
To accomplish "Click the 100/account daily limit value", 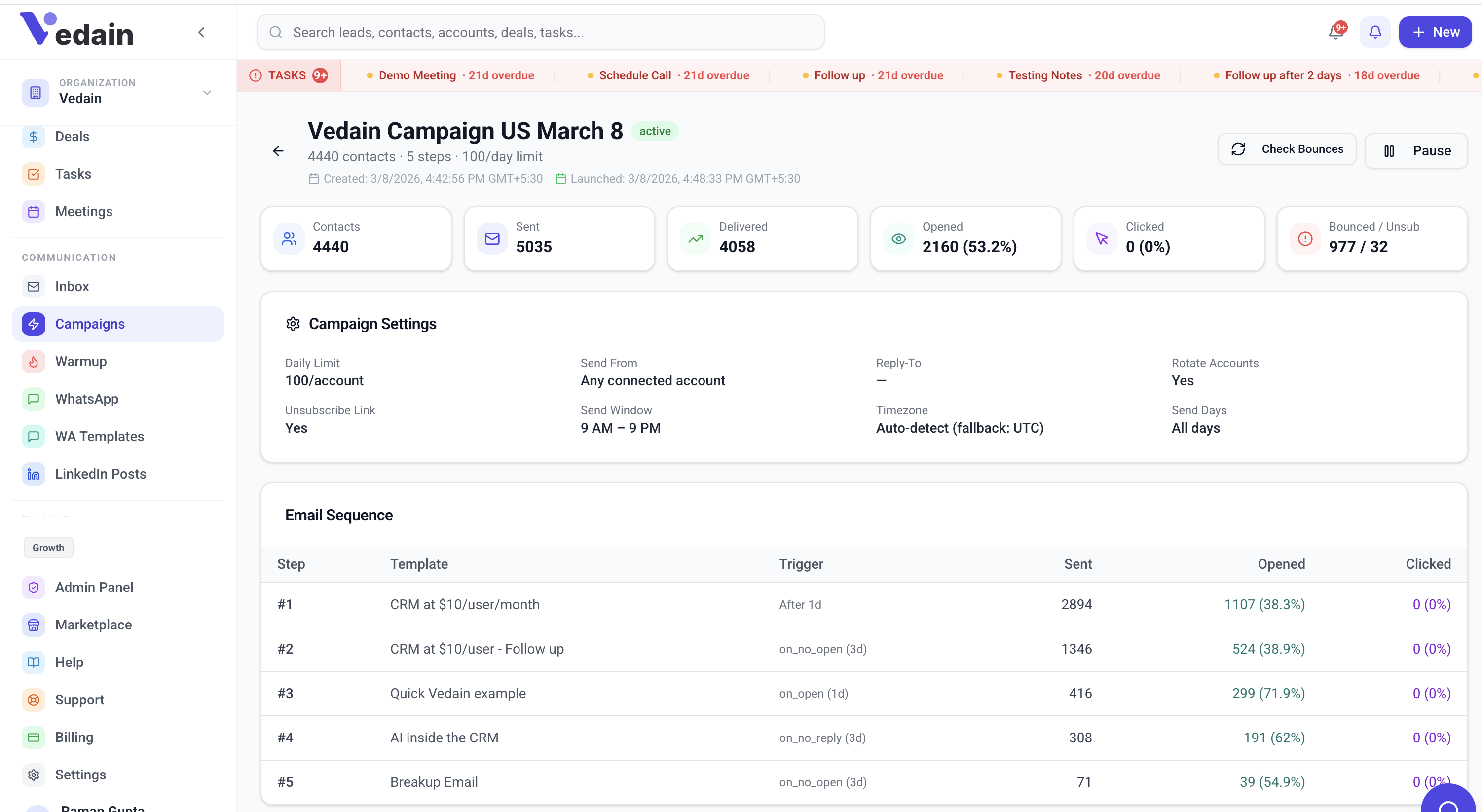I will pos(325,380).
